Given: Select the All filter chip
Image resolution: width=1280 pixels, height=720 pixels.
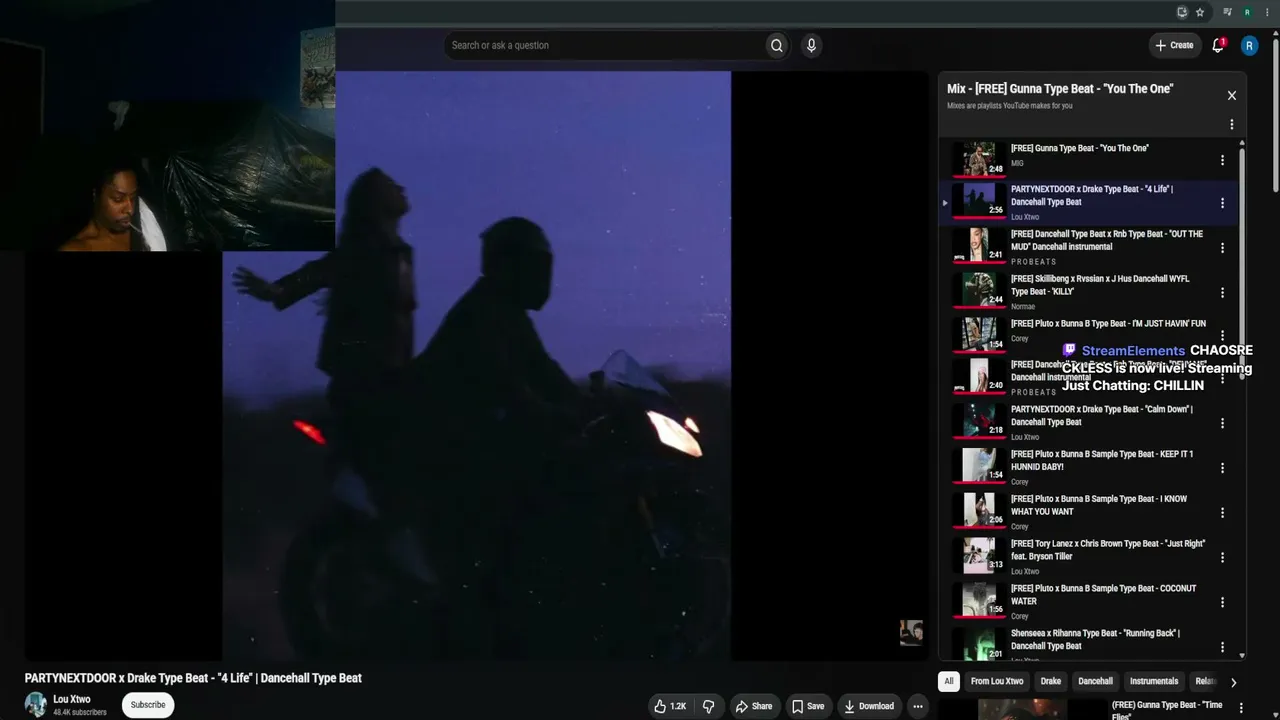Looking at the screenshot, I should tap(949, 681).
